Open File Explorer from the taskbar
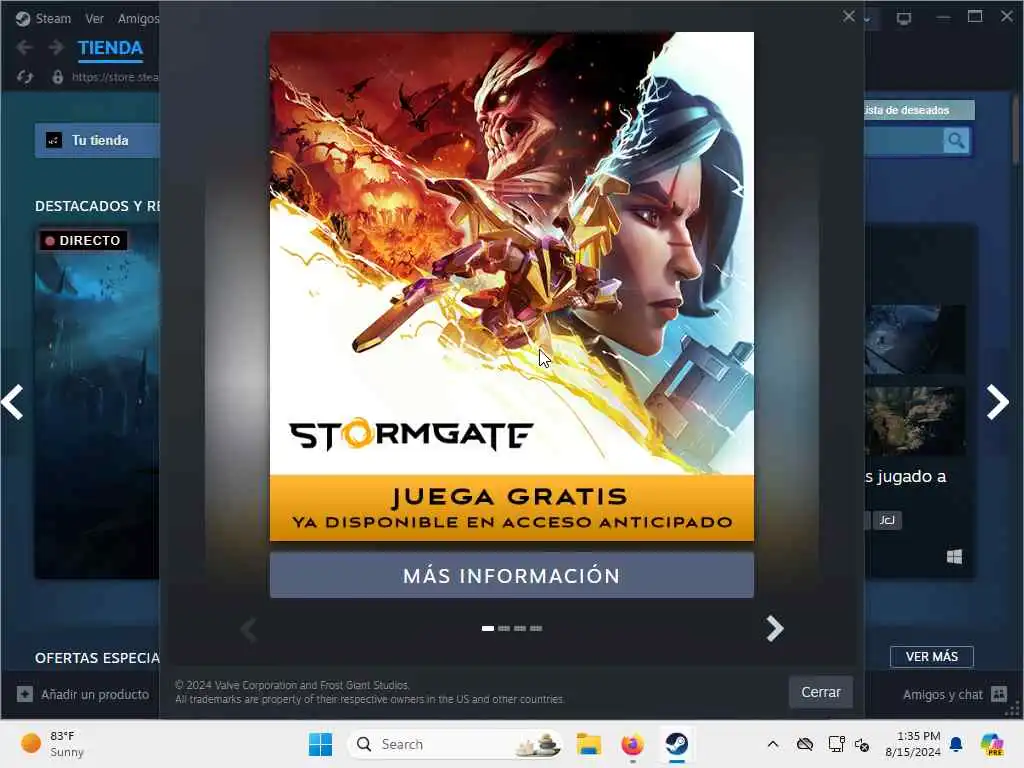The width and height of the screenshot is (1024, 768). pyautogui.click(x=588, y=744)
